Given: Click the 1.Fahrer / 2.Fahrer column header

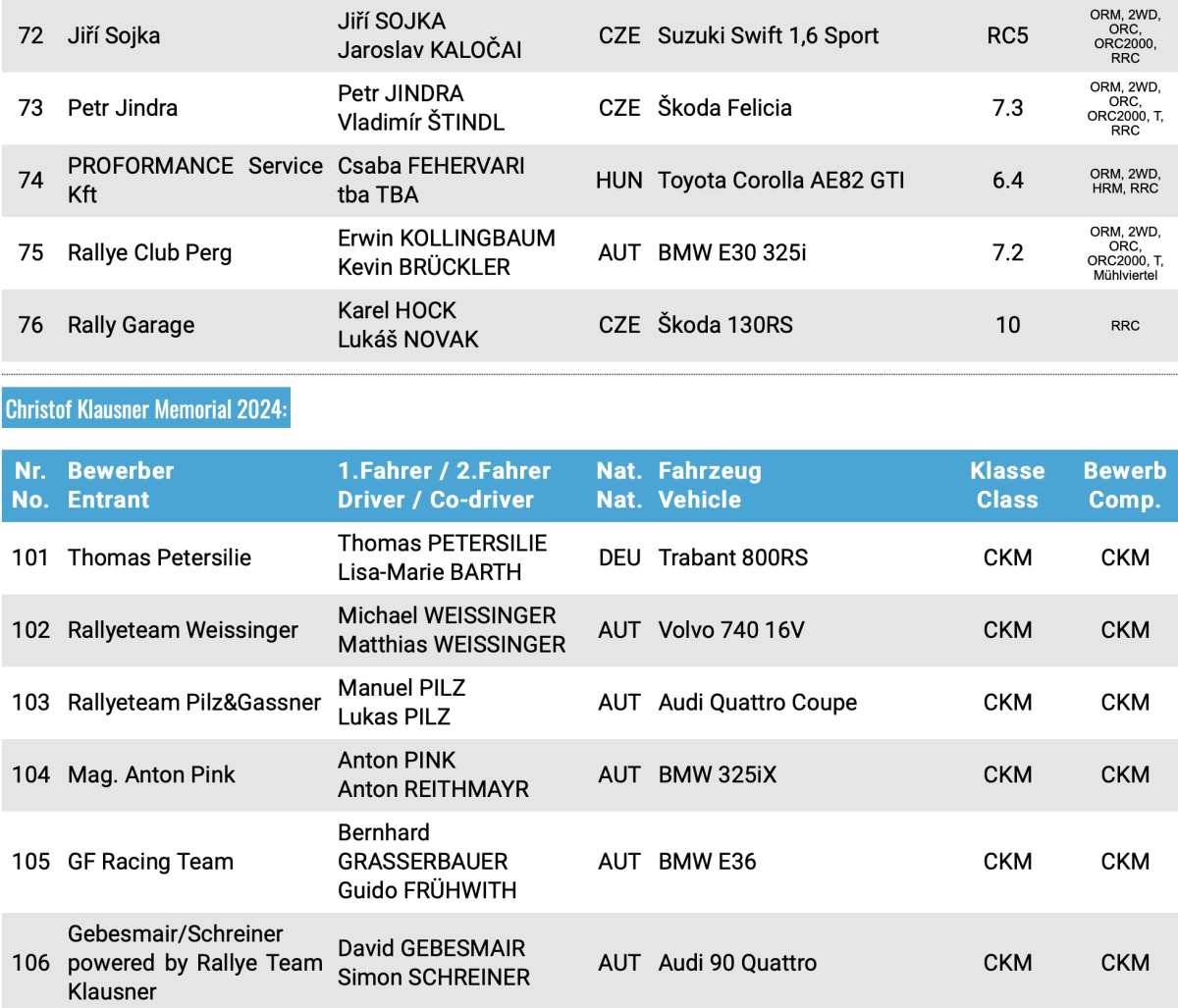Looking at the screenshot, I should click(x=444, y=485).
